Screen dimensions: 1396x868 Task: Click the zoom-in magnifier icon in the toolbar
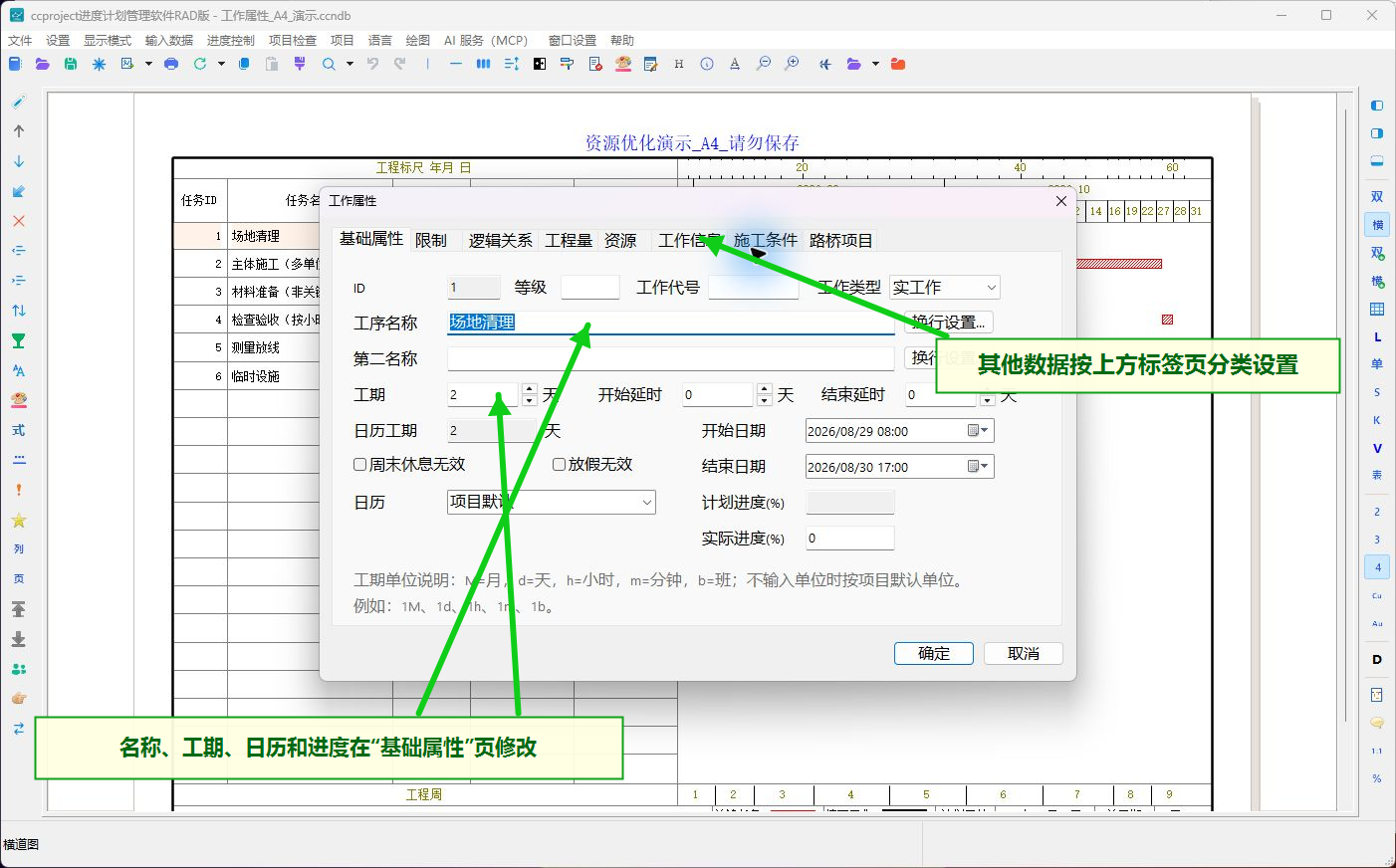click(x=792, y=64)
